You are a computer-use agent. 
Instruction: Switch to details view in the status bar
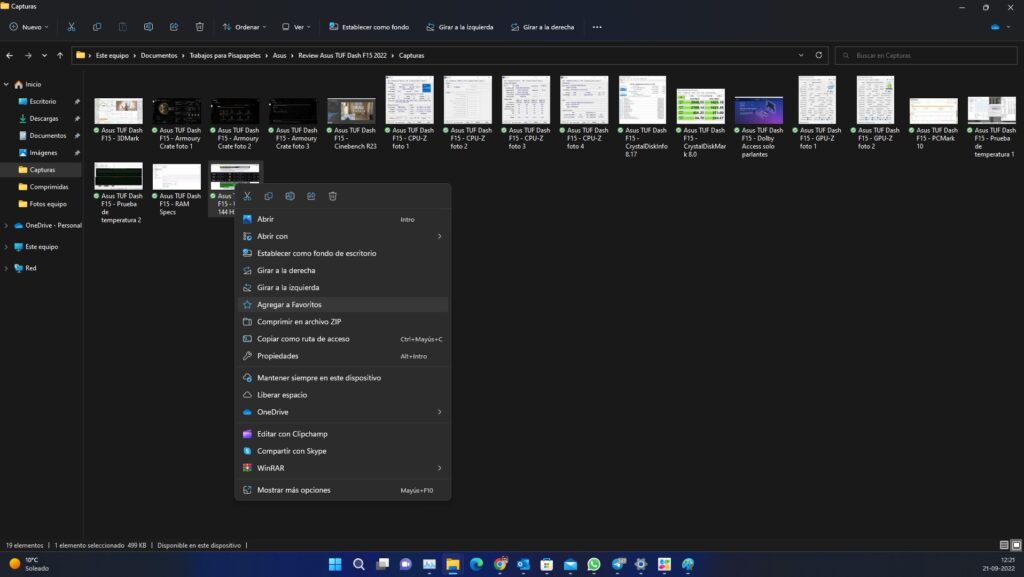click(x=1003, y=545)
